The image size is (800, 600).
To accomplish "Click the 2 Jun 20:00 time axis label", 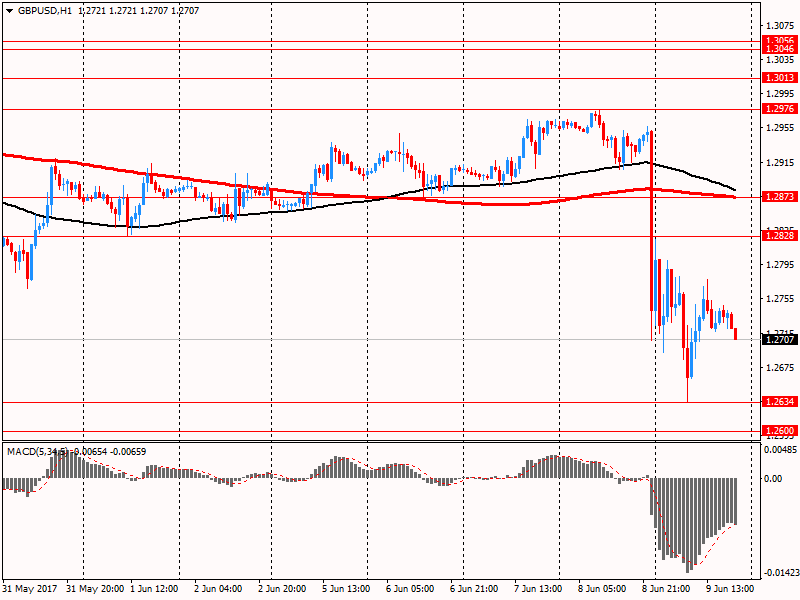I will pos(282,589).
